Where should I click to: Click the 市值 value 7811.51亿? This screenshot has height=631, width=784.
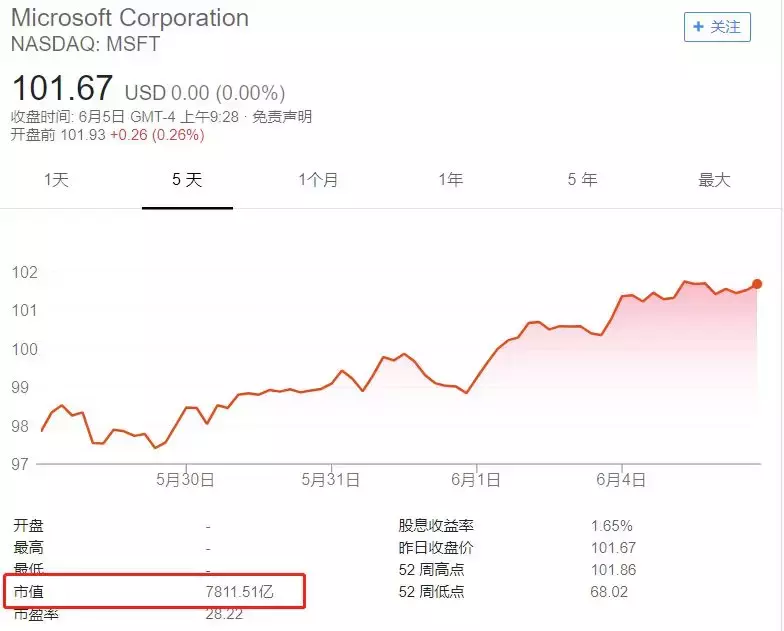(x=254, y=593)
